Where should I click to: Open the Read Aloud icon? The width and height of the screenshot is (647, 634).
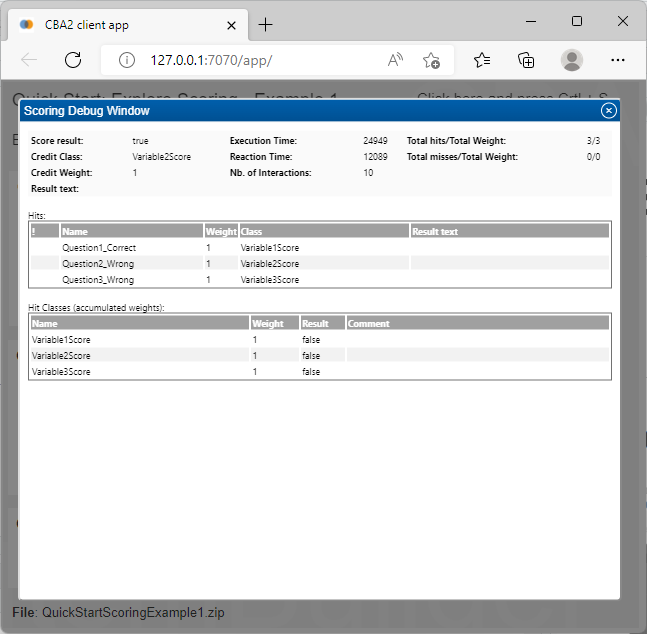tap(396, 60)
